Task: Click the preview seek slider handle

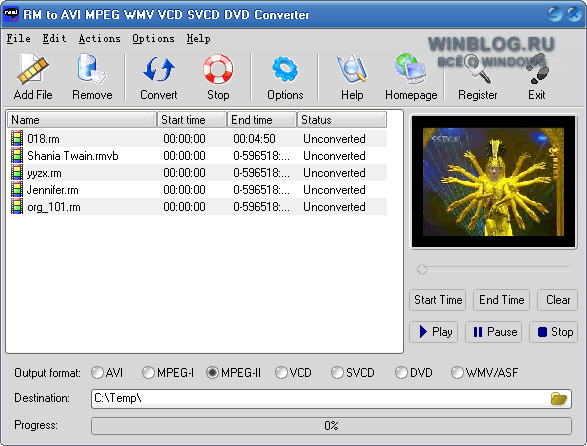Action: tap(422, 269)
